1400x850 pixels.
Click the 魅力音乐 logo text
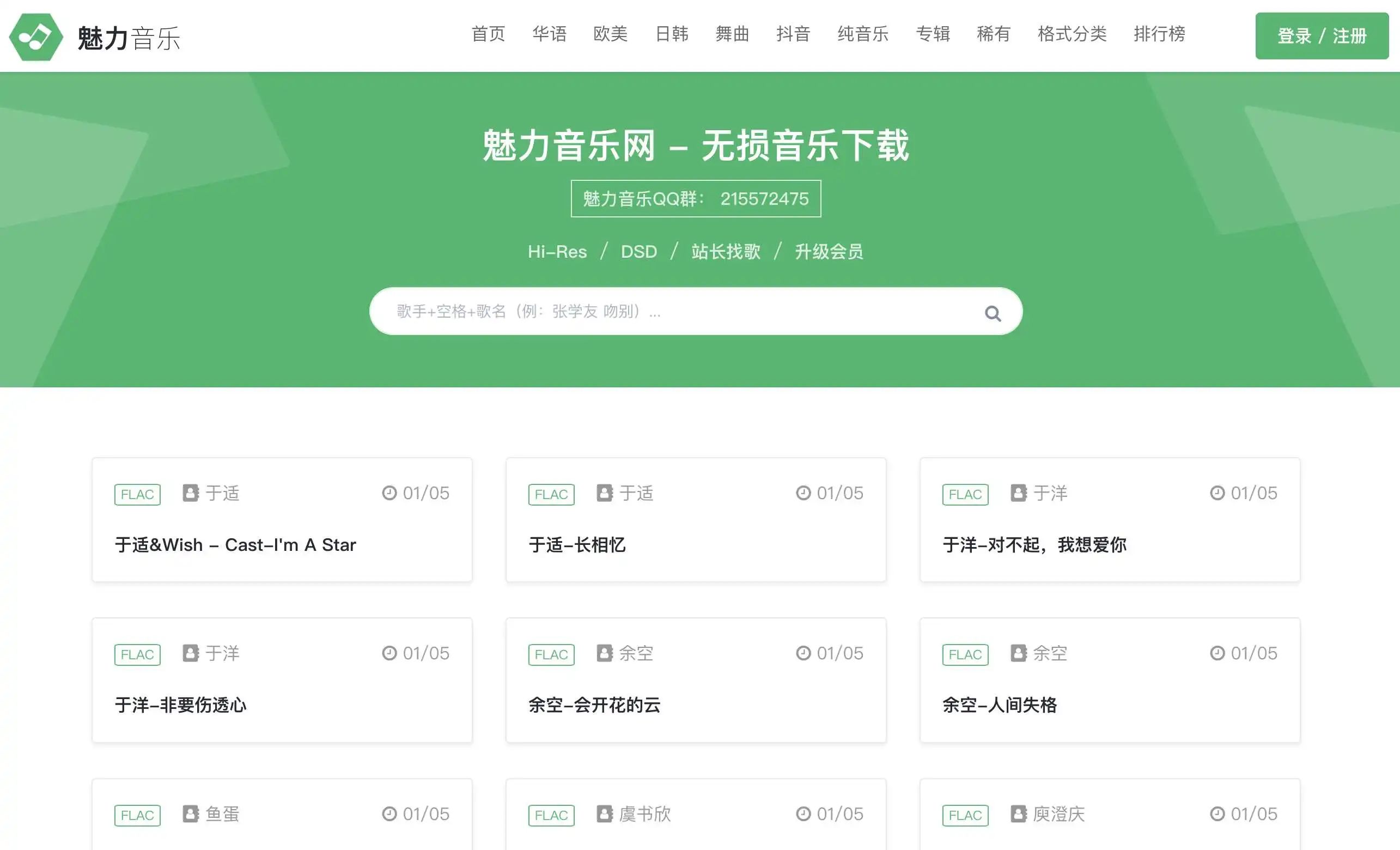[x=129, y=38]
